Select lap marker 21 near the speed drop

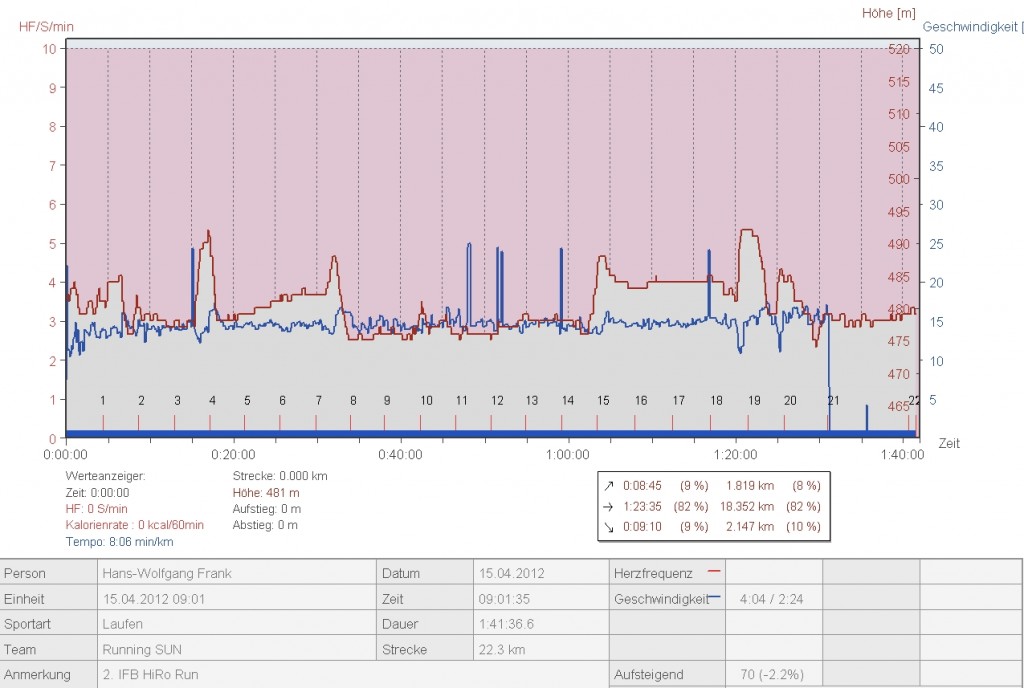pos(833,401)
